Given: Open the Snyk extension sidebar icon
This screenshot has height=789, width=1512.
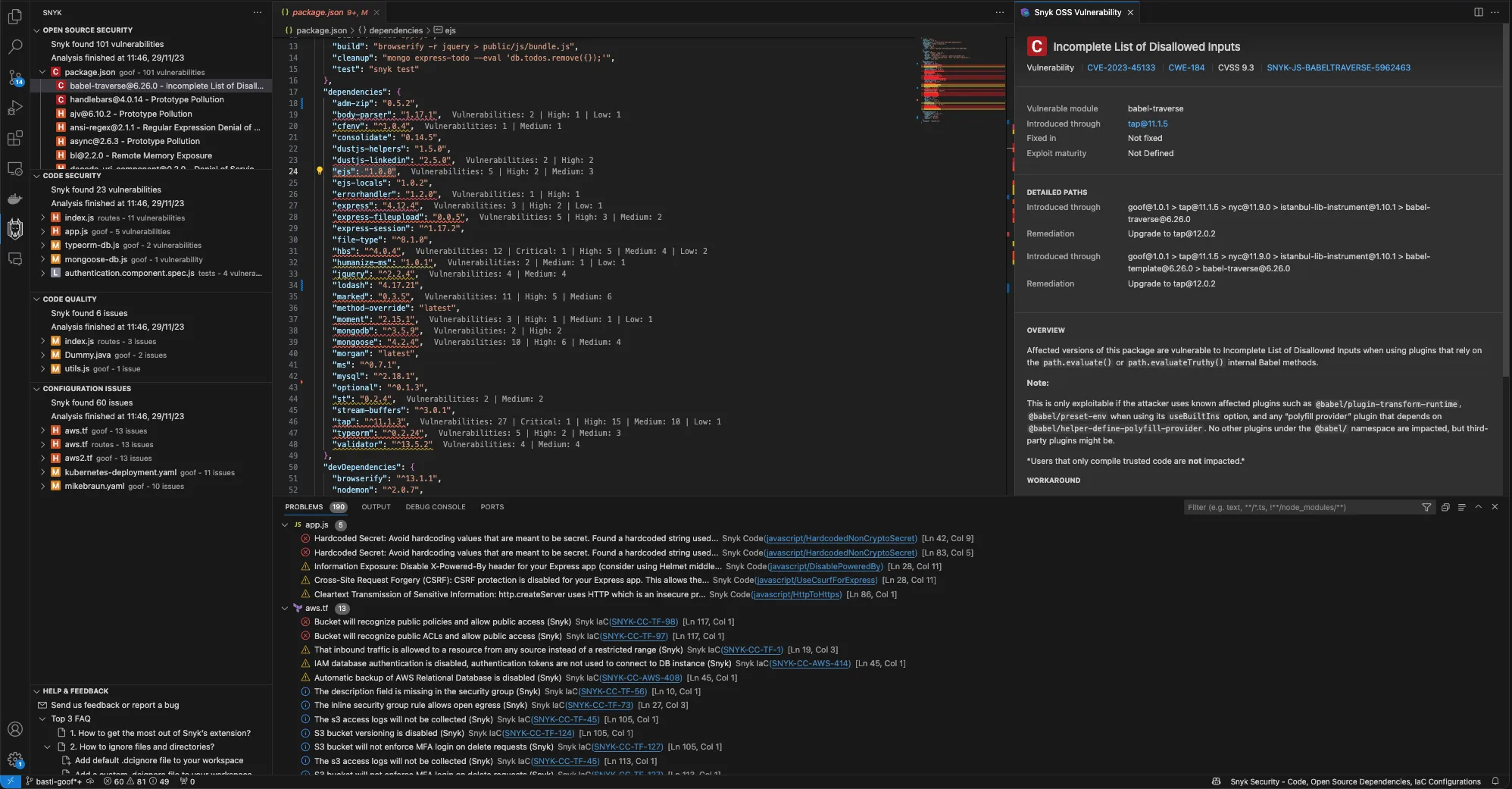Looking at the screenshot, I should point(15,229).
